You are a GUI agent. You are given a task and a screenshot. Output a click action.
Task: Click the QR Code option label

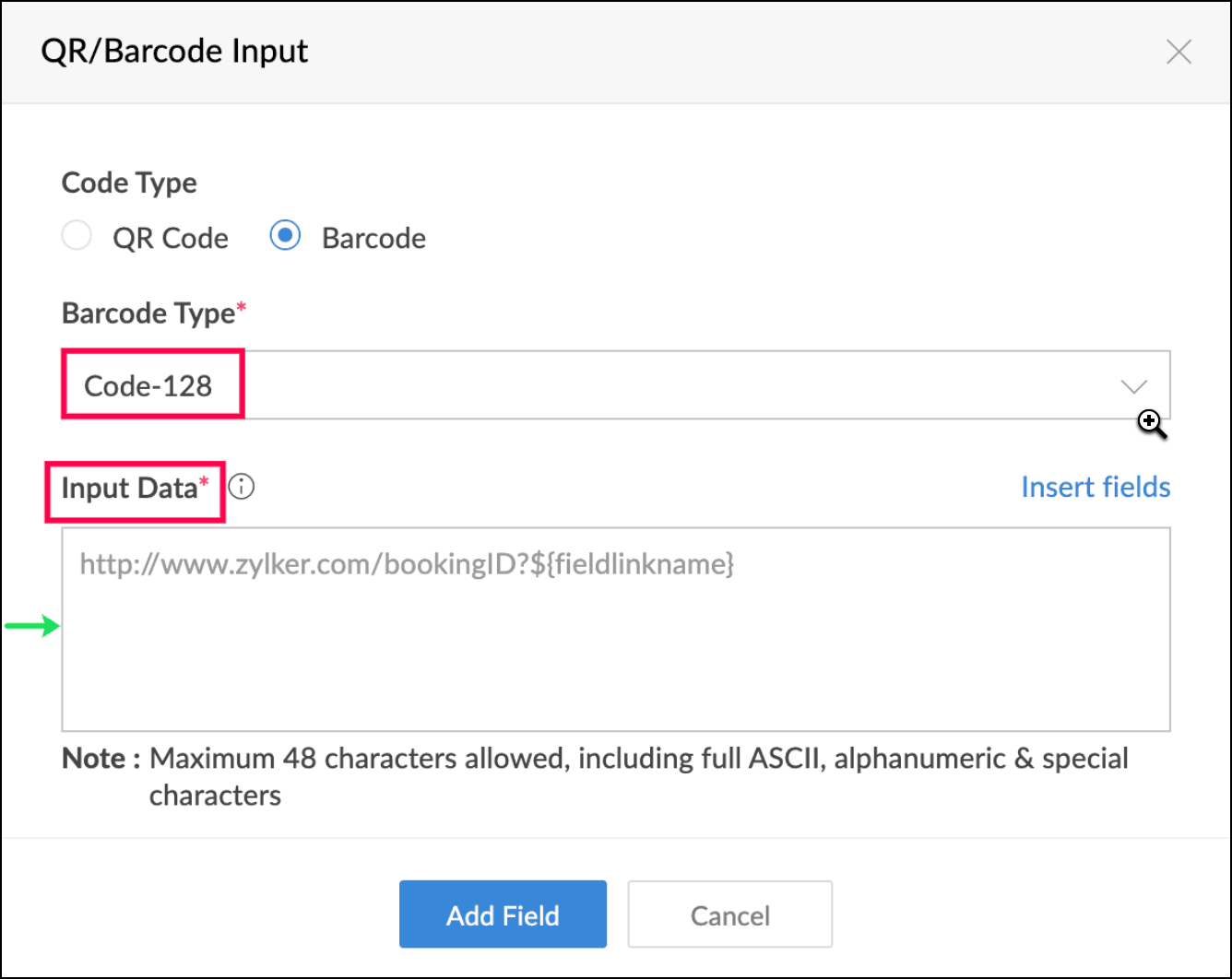[171, 238]
